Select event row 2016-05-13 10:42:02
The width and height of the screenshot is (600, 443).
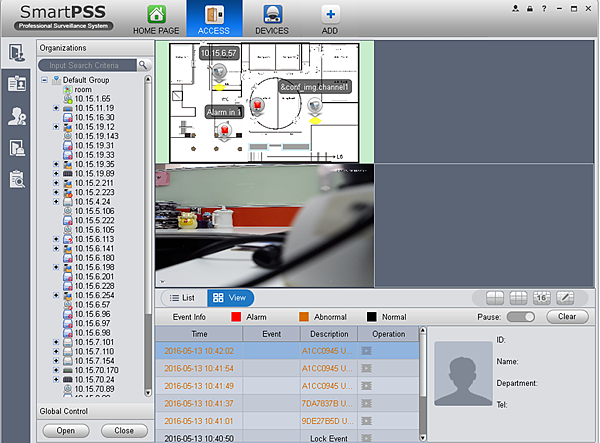click(x=287, y=351)
